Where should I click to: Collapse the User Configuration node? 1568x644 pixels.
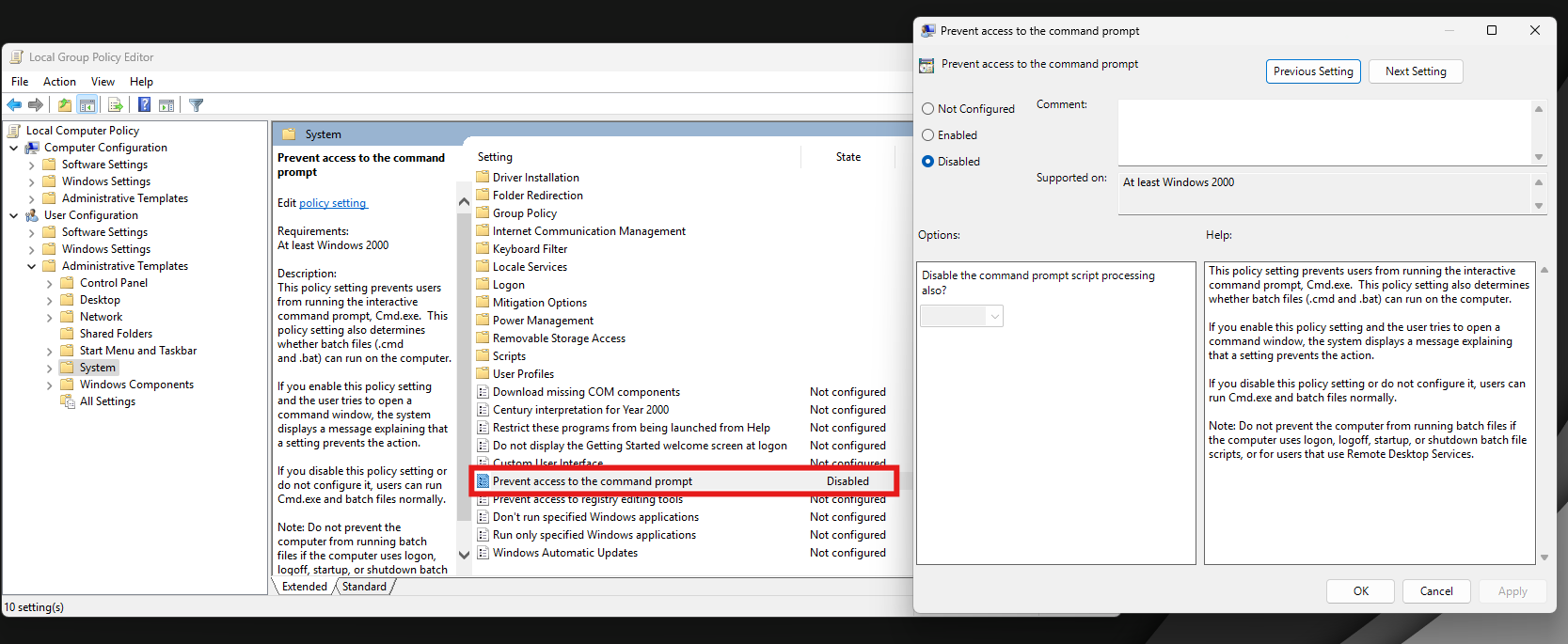click(14, 215)
